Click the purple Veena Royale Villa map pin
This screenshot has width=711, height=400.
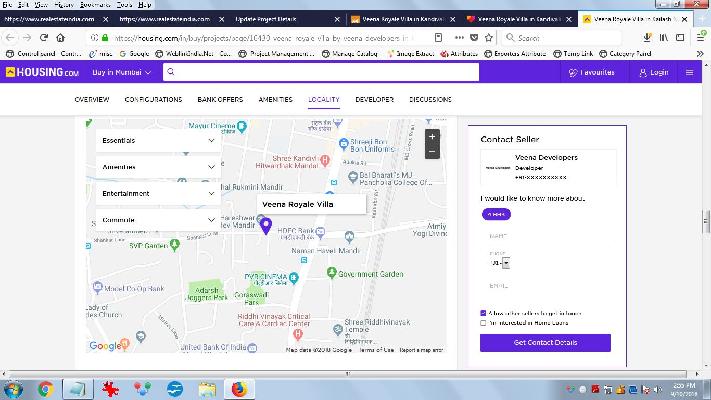pyautogui.click(x=266, y=225)
